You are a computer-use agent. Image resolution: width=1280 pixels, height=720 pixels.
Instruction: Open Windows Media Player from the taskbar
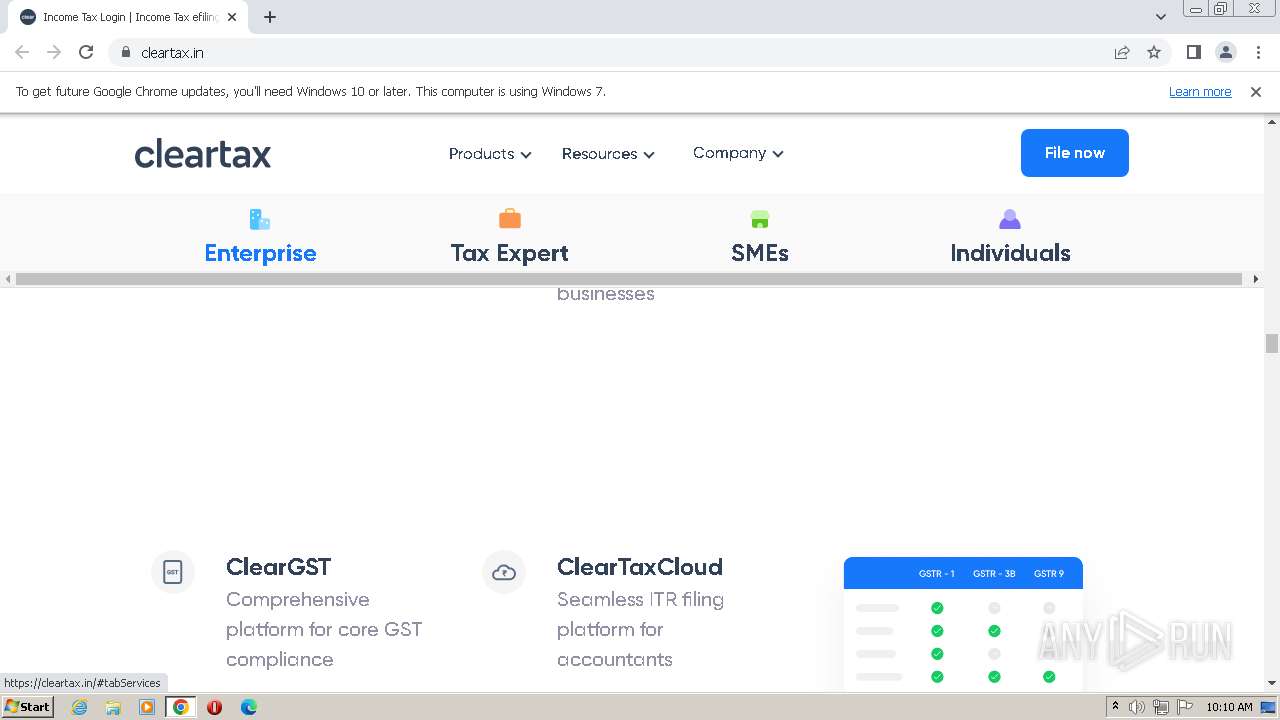coord(147,707)
